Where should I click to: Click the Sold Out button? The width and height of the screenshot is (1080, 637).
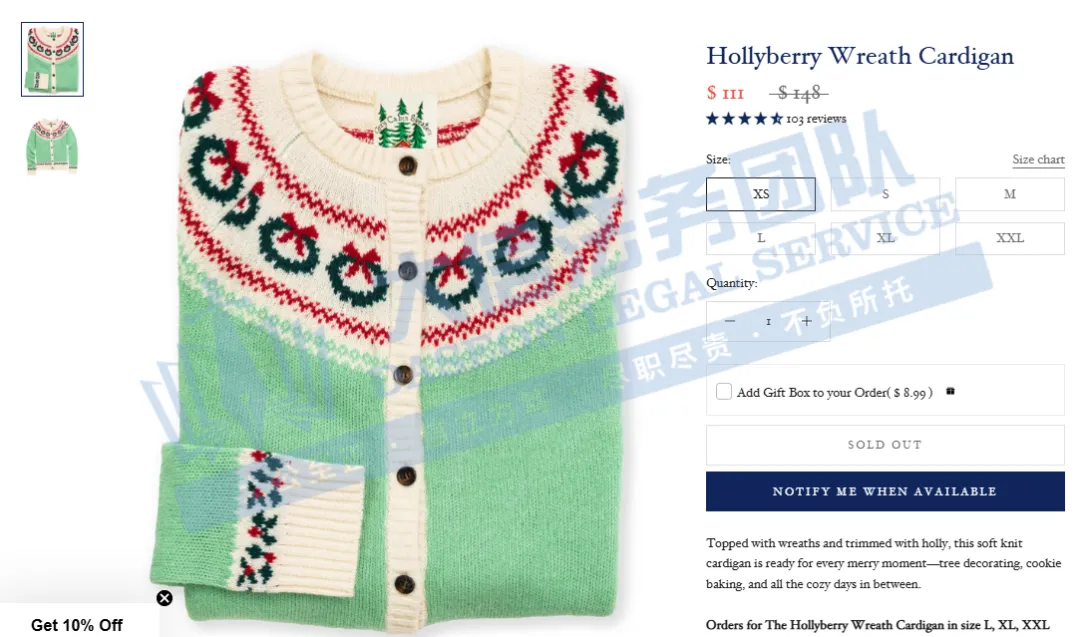(x=885, y=445)
